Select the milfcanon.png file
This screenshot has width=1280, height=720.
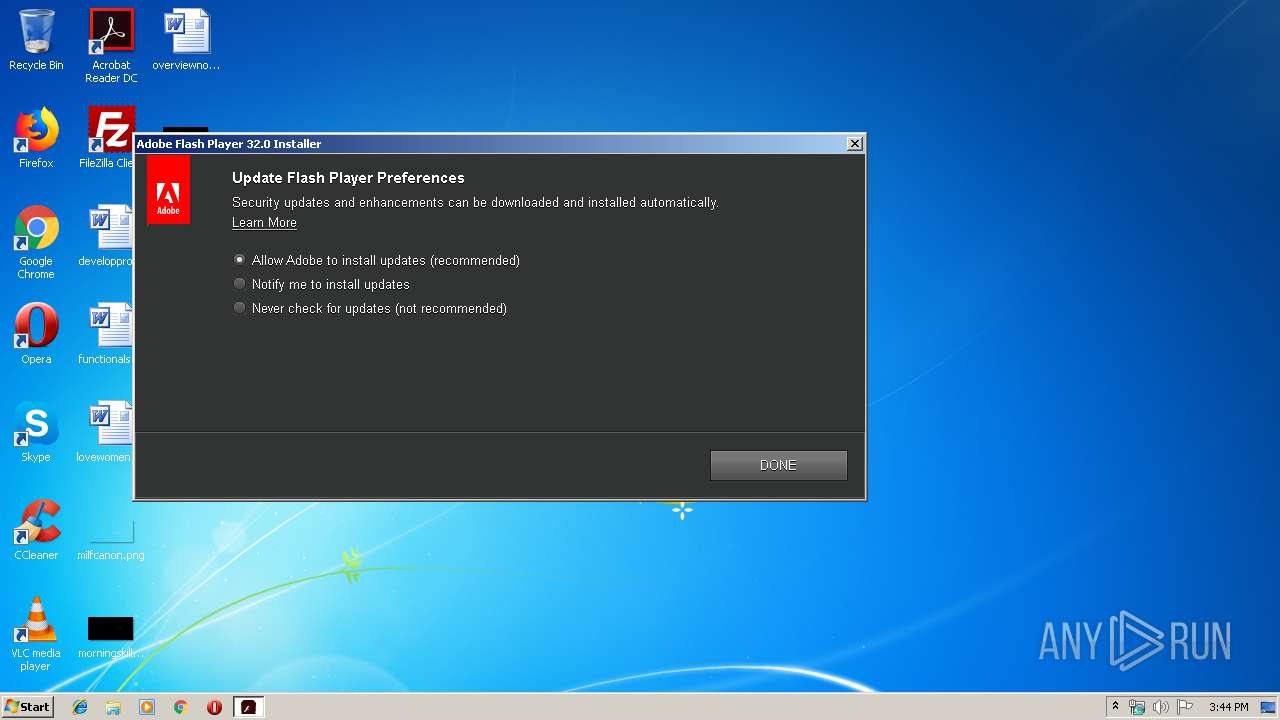(110, 541)
